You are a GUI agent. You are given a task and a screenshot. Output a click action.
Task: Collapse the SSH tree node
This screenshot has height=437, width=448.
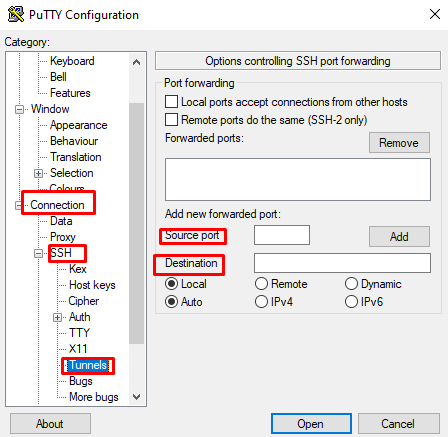[38, 253]
